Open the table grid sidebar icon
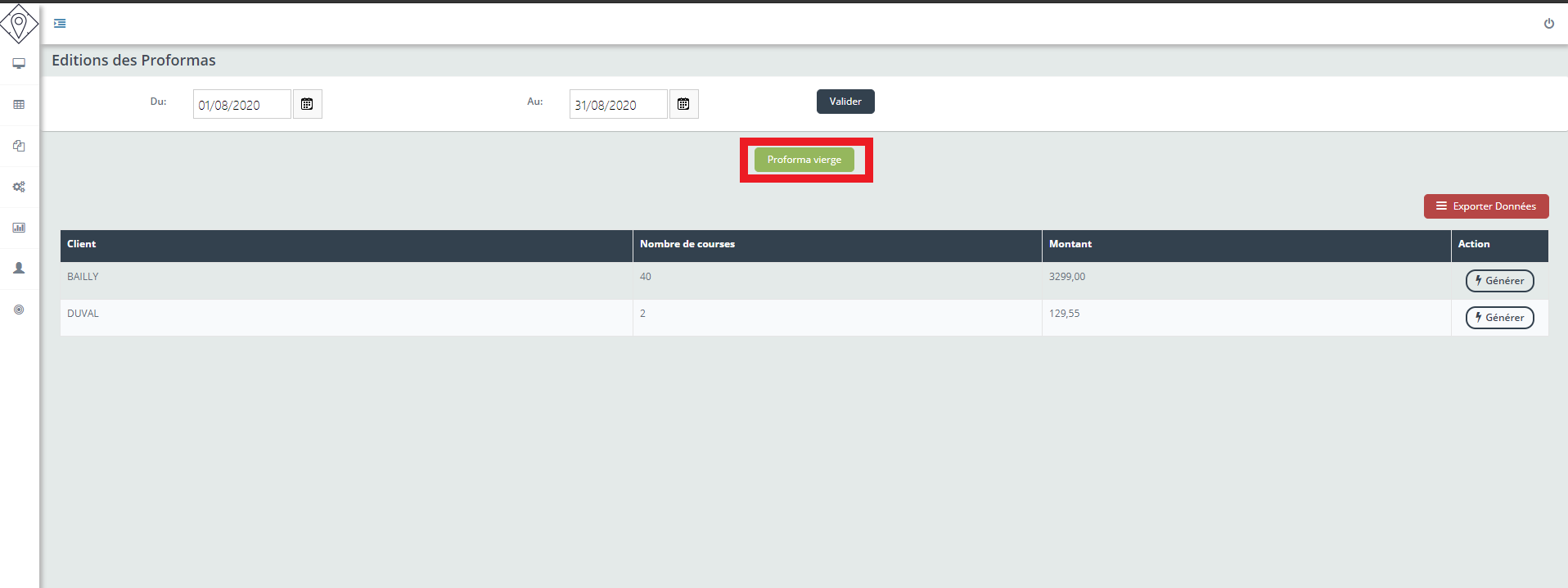The height and width of the screenshot is (588, 1568). pos(19,105)
